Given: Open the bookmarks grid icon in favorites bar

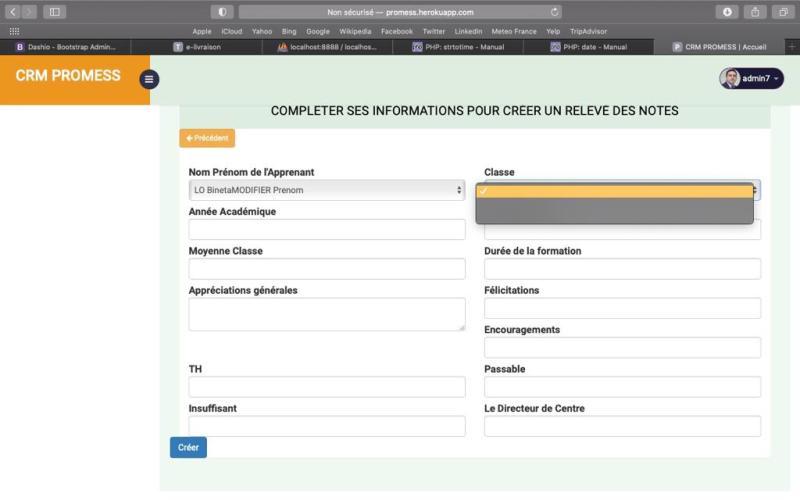Looking at the screenshot, I should tap(14, 31).
